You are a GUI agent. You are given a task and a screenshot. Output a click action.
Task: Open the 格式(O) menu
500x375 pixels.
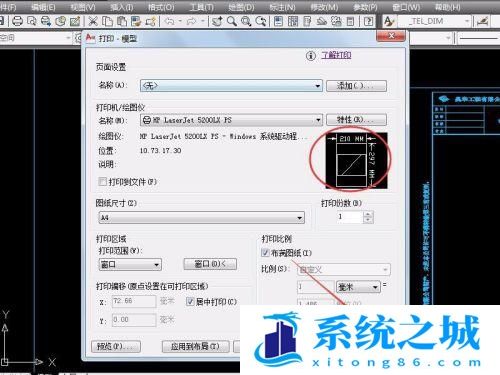tap(161, 6)
